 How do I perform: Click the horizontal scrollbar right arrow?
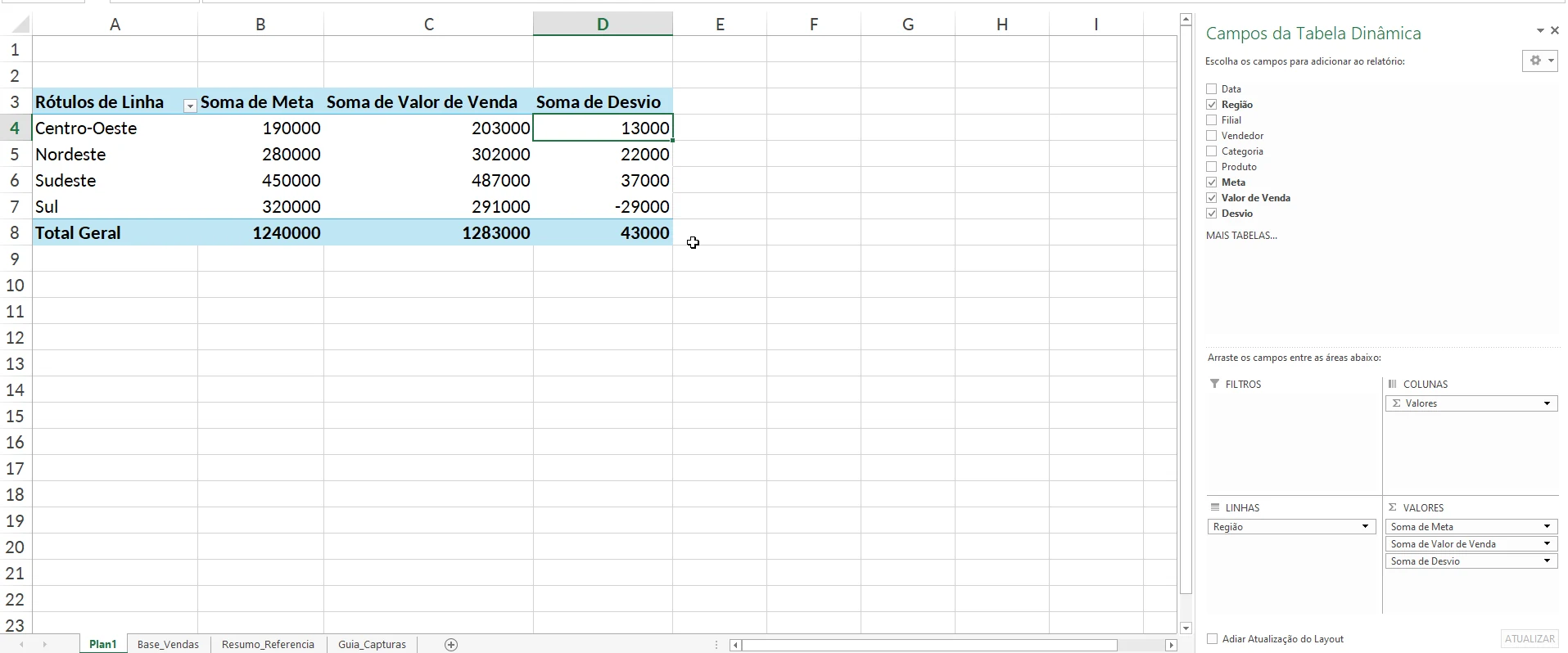coord(1171,645)
